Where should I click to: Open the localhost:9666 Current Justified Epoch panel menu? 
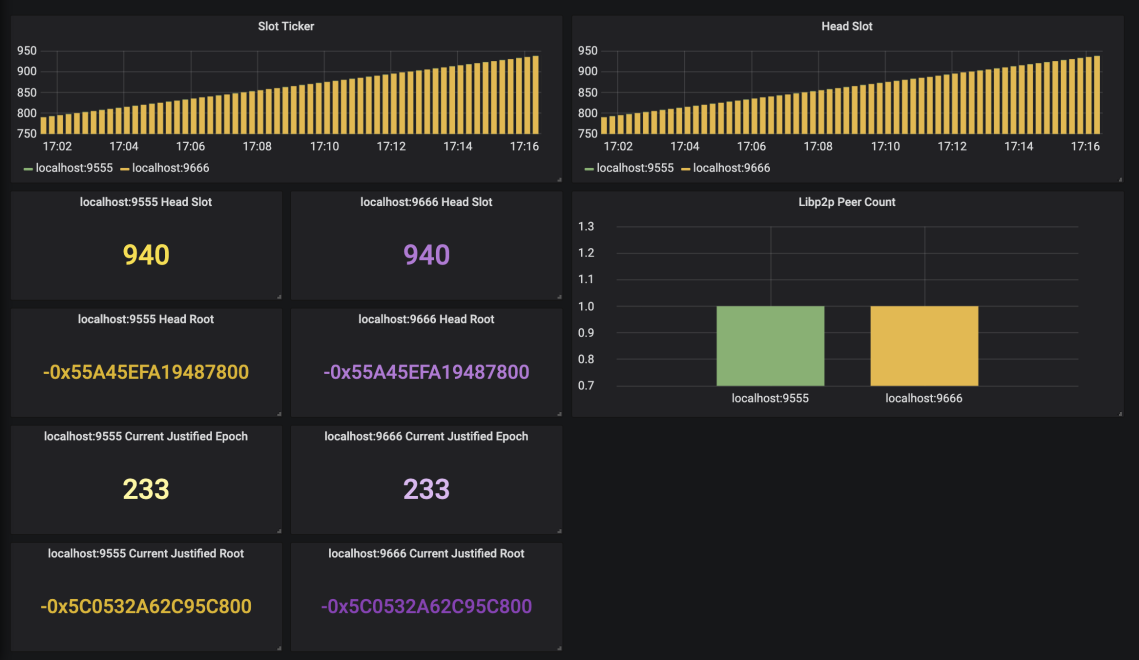coord(426,436)
